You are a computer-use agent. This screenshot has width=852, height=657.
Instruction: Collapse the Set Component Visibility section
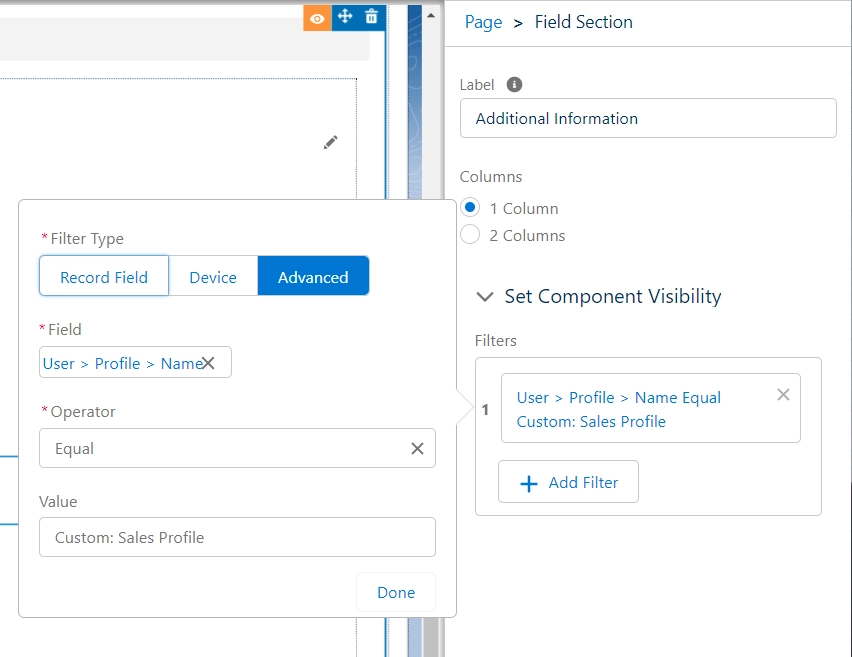click(485, 297)
